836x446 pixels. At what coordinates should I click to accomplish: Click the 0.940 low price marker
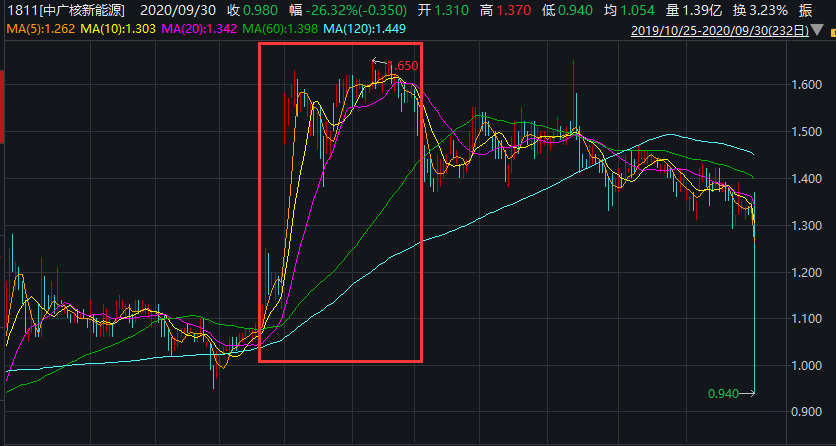722,394
